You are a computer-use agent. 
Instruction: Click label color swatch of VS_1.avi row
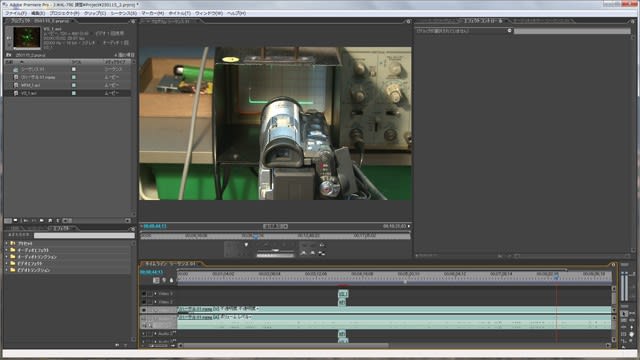[74, 93]
